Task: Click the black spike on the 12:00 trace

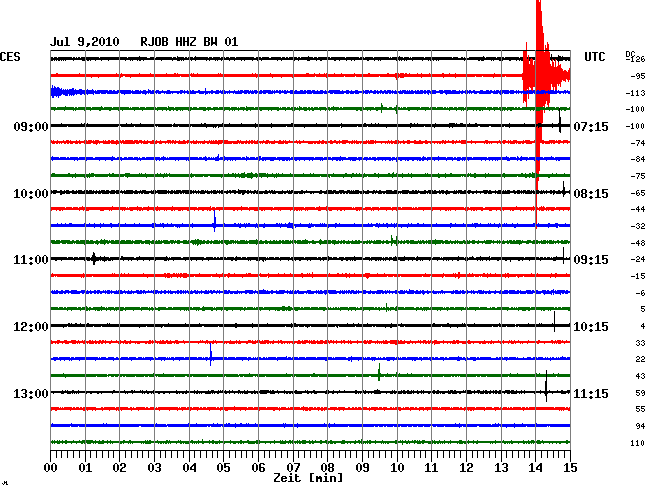Action: [x=554, y=322]
